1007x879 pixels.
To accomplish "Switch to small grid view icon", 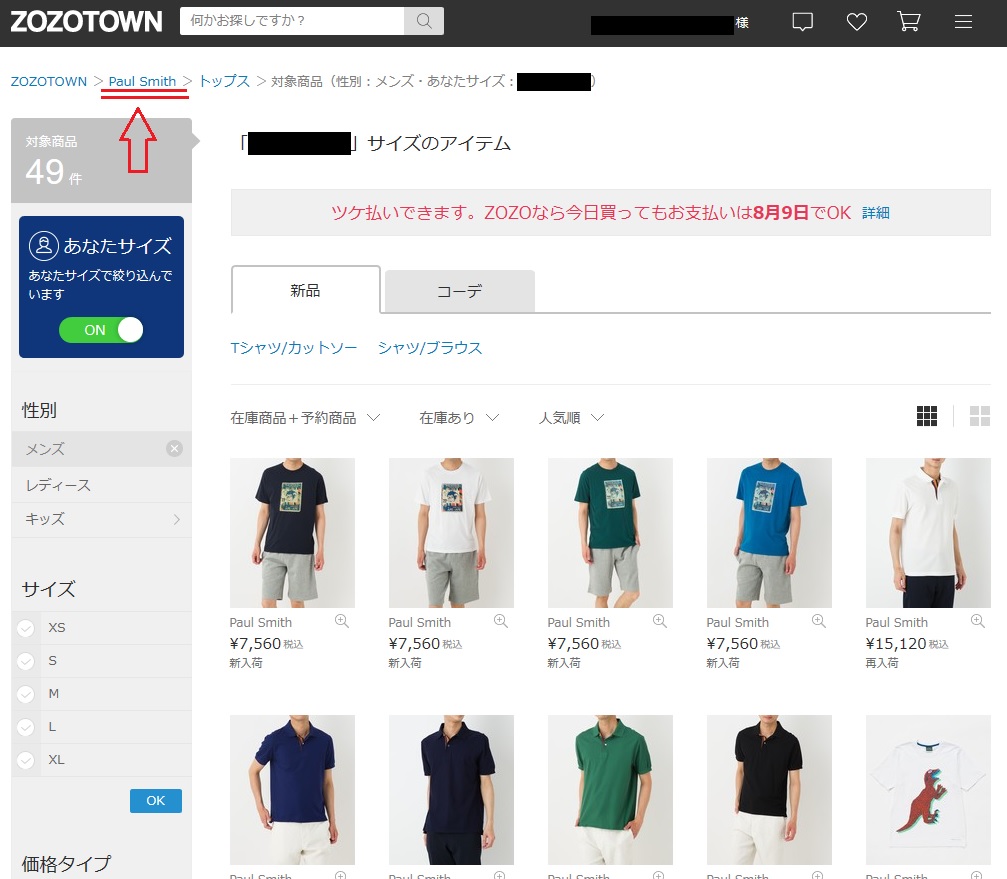I will pos(926,416).
